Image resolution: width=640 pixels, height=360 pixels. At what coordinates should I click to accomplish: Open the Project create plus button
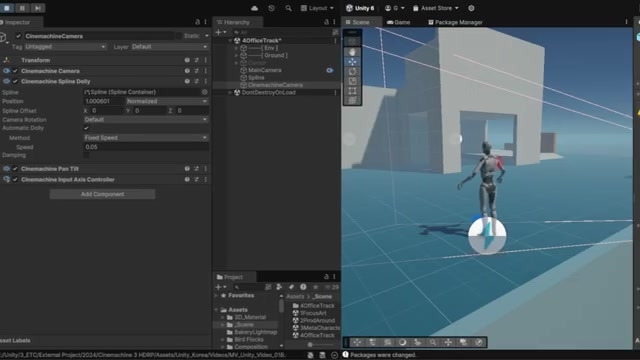tap(220, 287)
